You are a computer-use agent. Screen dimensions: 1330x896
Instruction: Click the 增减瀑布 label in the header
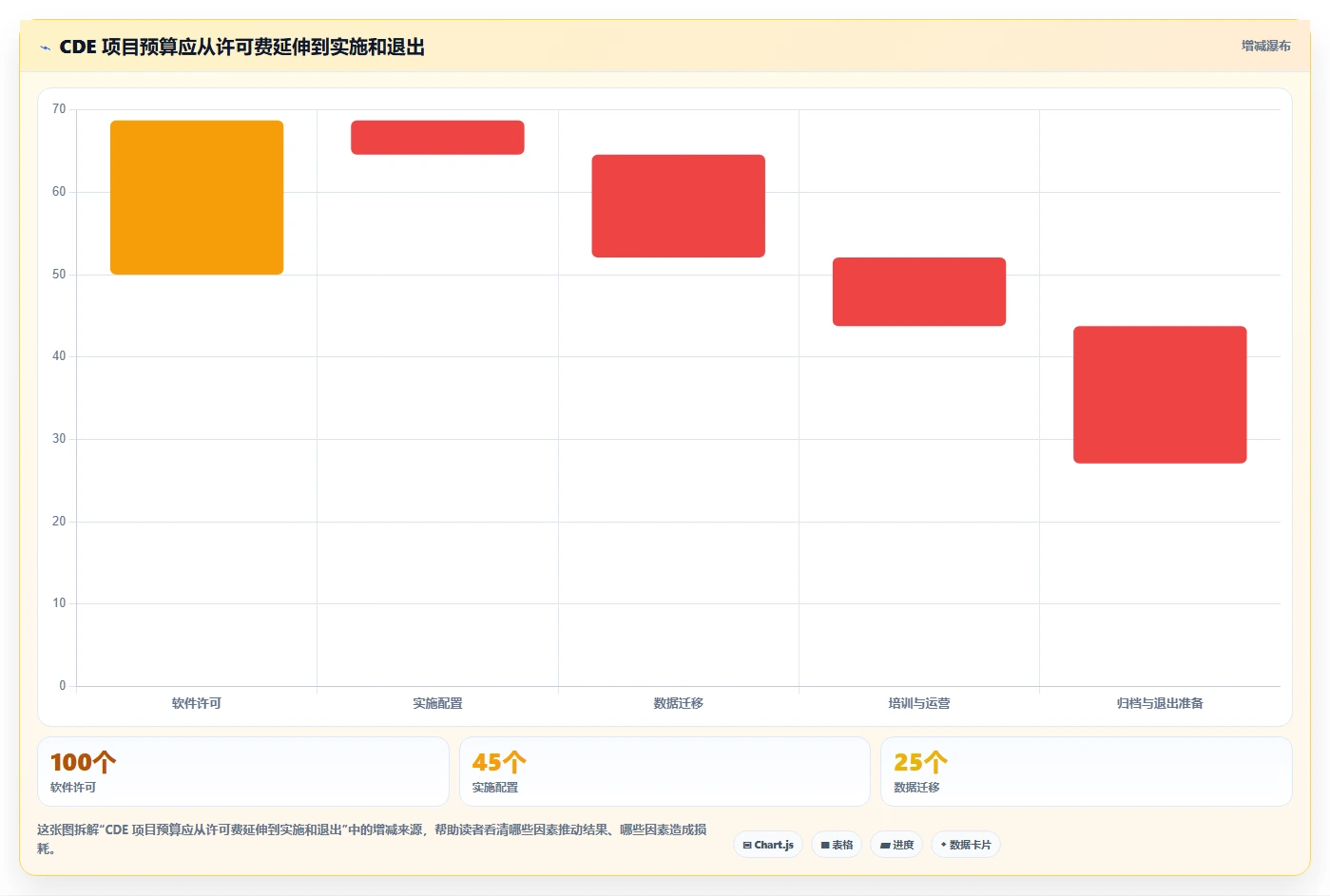(1265, 46)
